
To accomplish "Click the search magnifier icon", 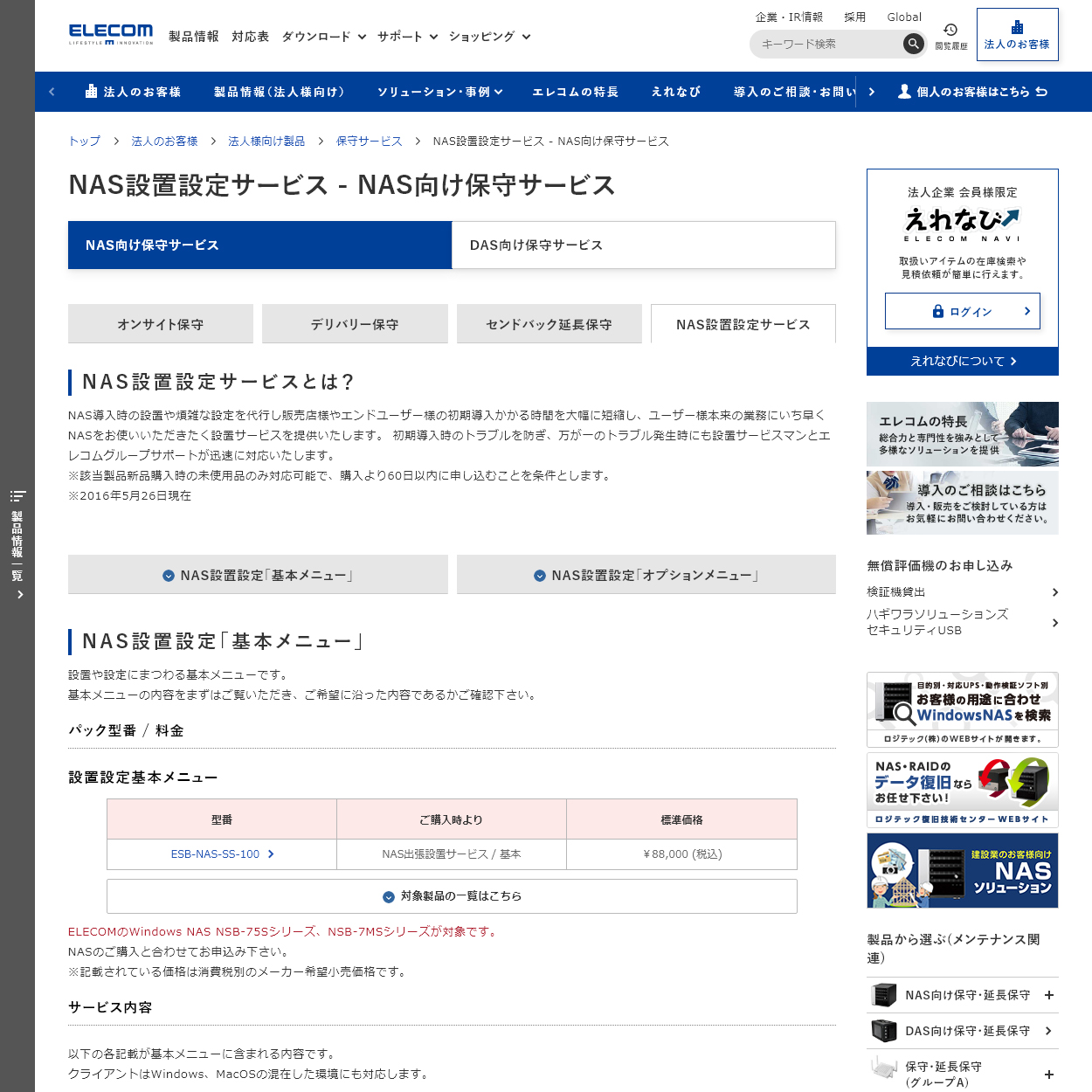I will pos(913,44).
